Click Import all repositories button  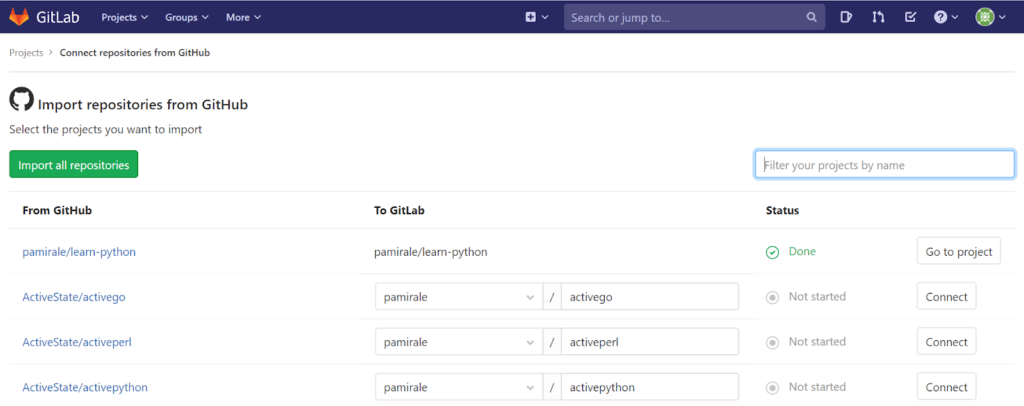pos(74,164)
